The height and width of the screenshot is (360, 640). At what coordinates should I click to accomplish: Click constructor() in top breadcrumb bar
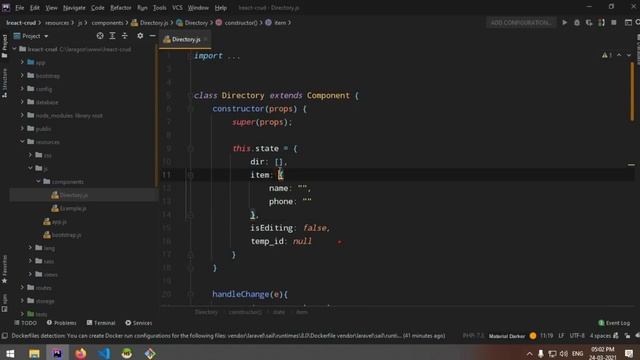[241, 23]
